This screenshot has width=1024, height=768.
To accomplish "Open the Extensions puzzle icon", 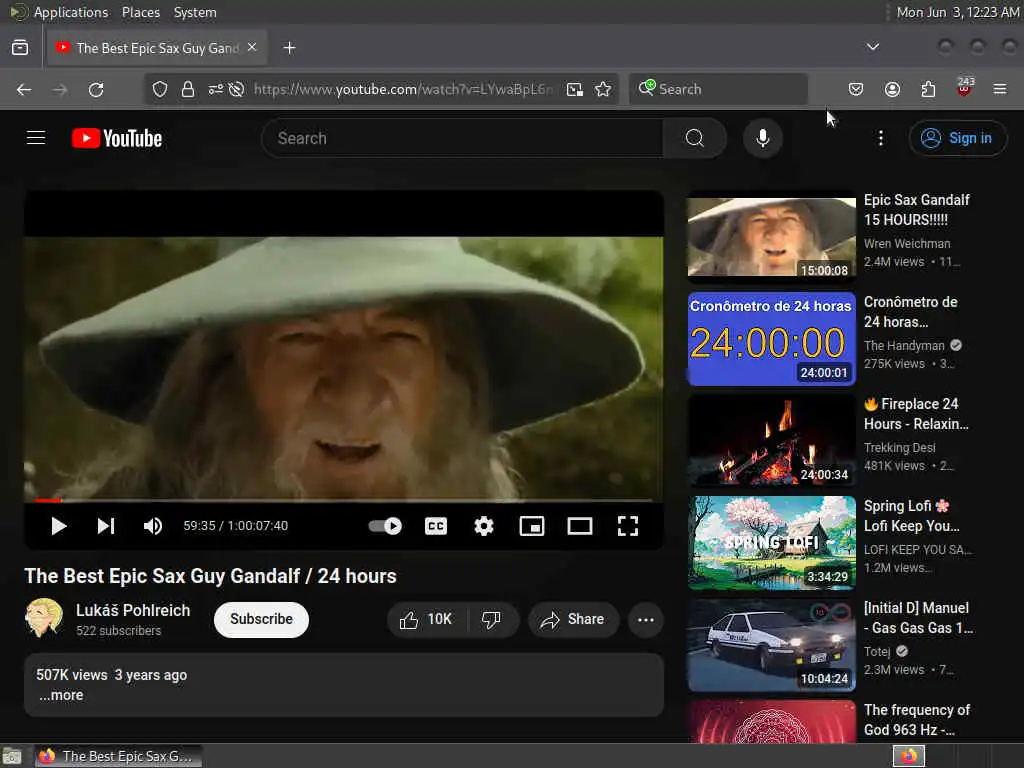I will point(928,89).
